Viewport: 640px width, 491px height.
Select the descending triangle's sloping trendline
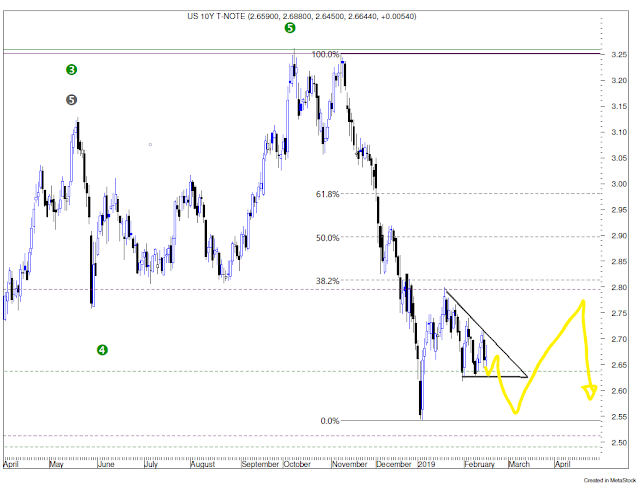pyautogui.click(x=486, y=333)
